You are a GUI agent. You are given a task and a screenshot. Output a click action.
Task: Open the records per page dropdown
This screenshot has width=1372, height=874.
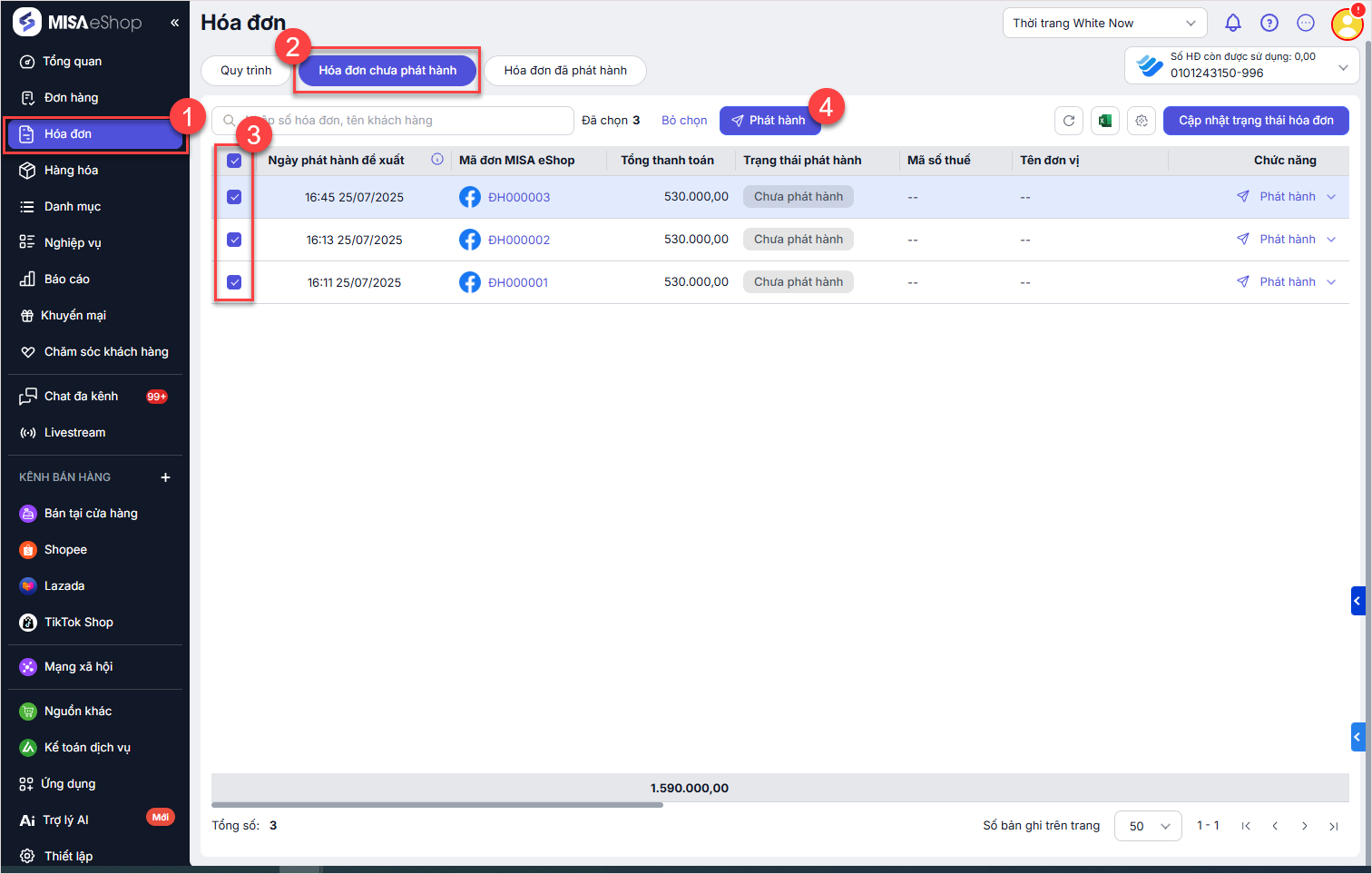click(1148, 826)
